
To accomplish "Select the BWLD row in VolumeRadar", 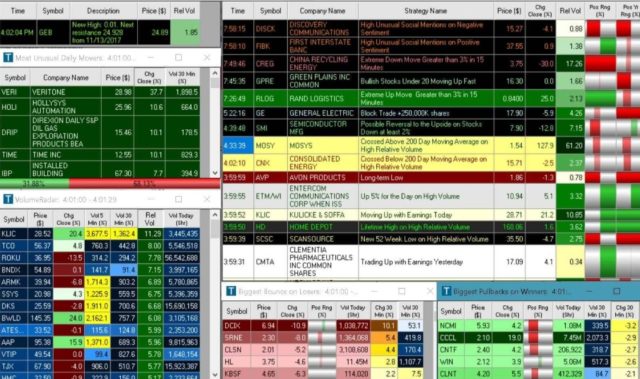I will 100,318.
